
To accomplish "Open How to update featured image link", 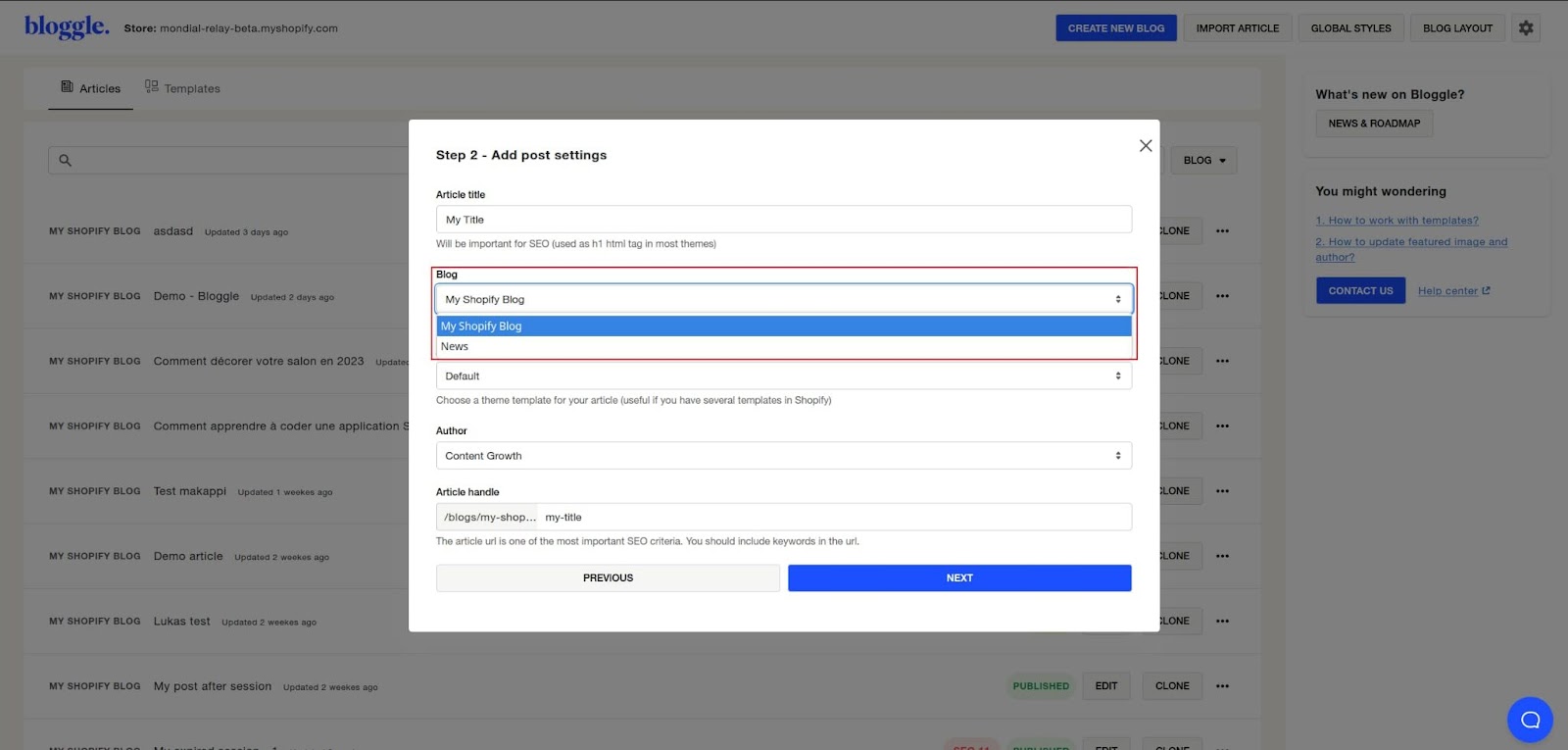I will pos(1411,249).
